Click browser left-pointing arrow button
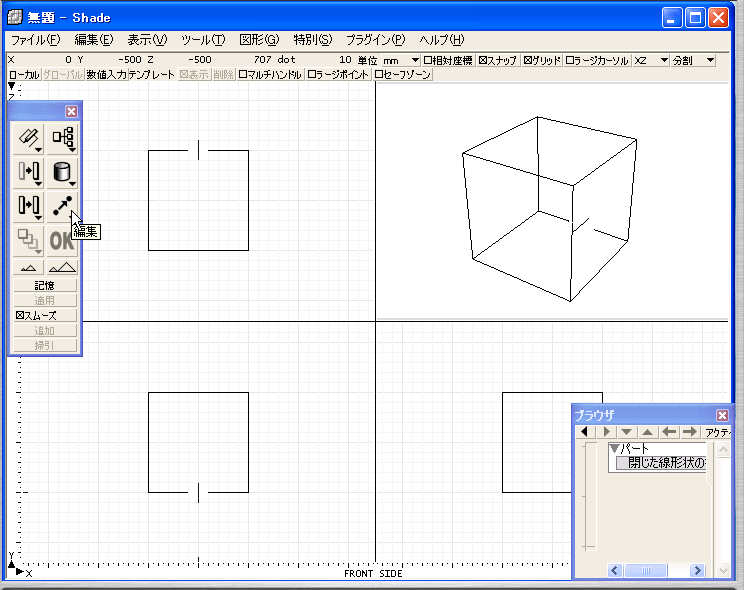744x590 pixels. pyautogui.click(x=669, y=432)
